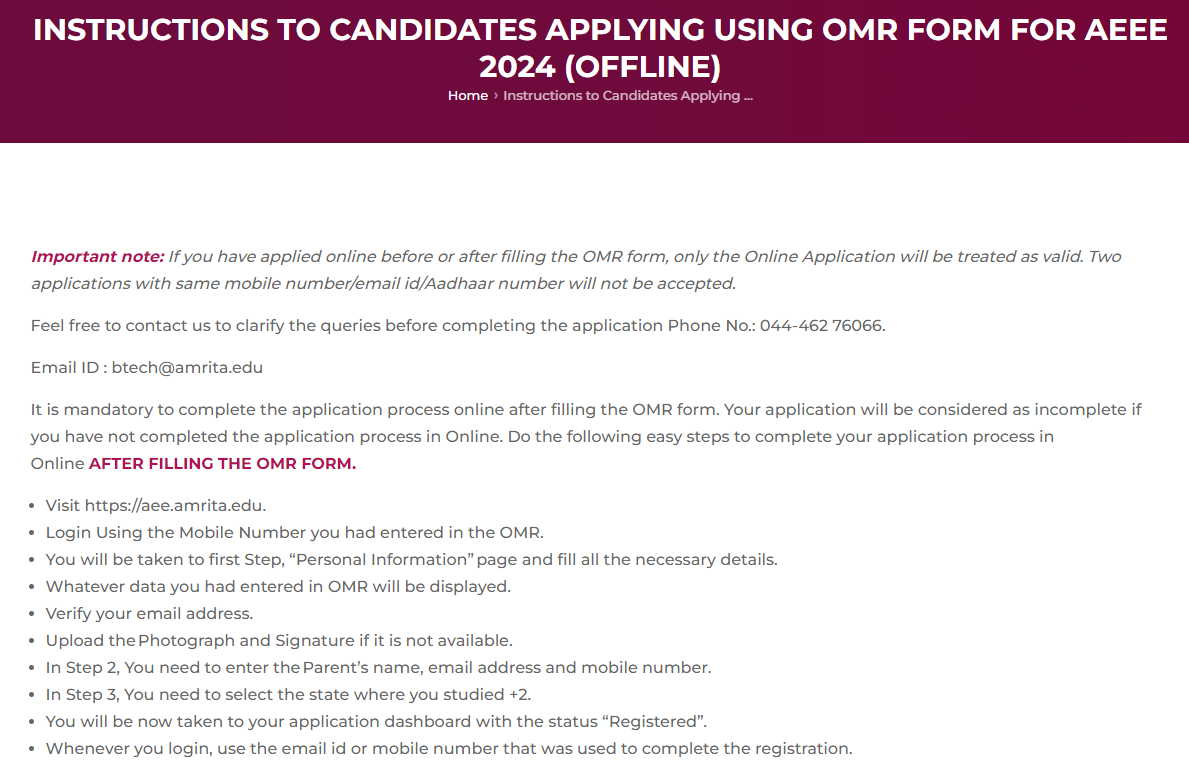Click the "Verify your email address." bullet
The image size is (1189, 779).
pyautogui.click(x=149, y=613)
